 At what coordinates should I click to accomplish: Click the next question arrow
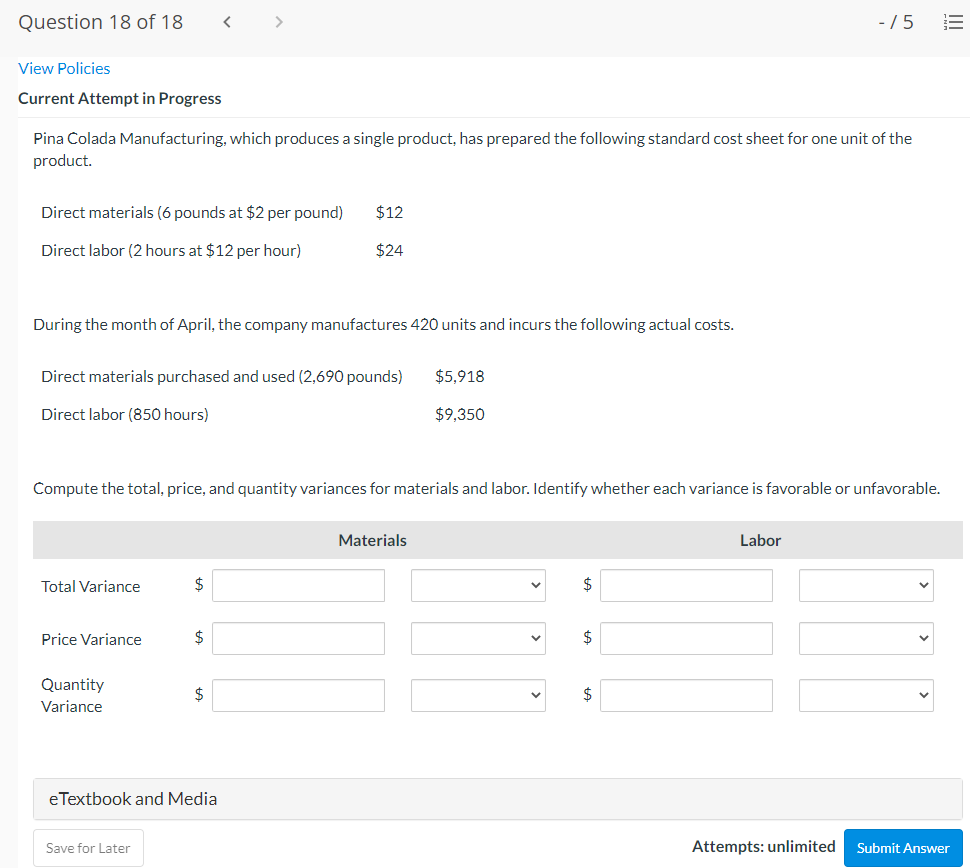click(x=279, y=21)
